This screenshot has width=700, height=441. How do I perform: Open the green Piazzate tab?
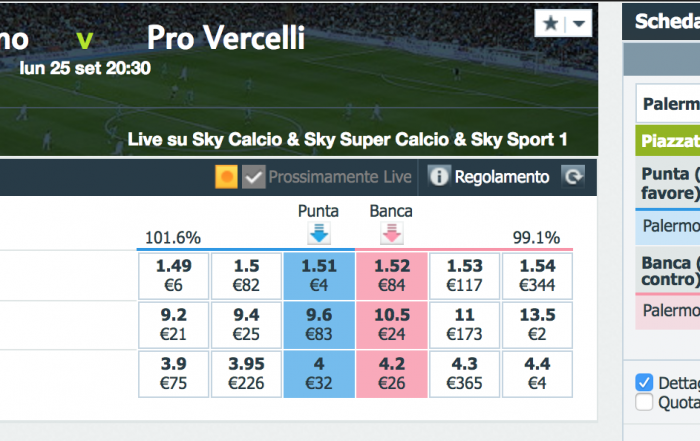click(x=668, y=141)
